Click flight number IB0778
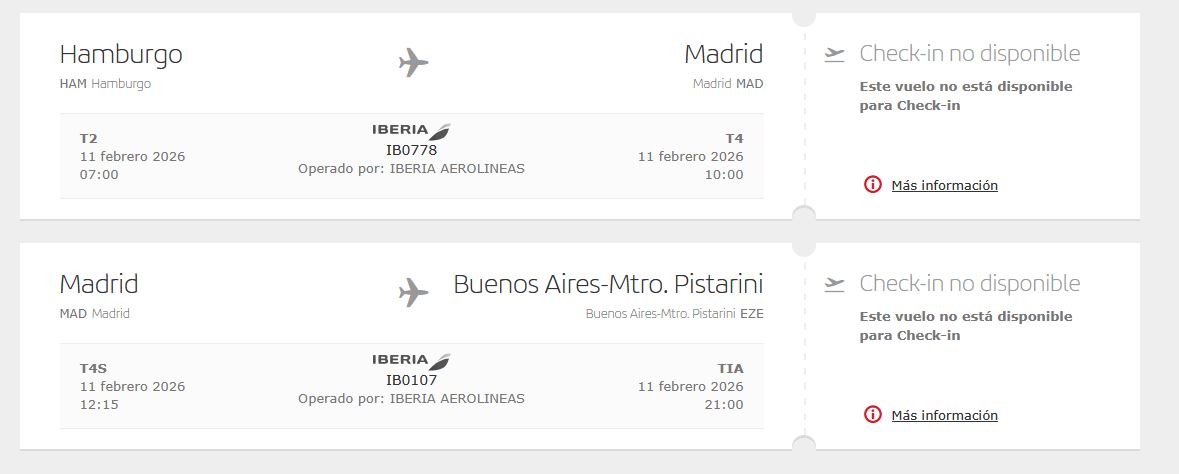Screen dimensions: 1179x474 411,150
